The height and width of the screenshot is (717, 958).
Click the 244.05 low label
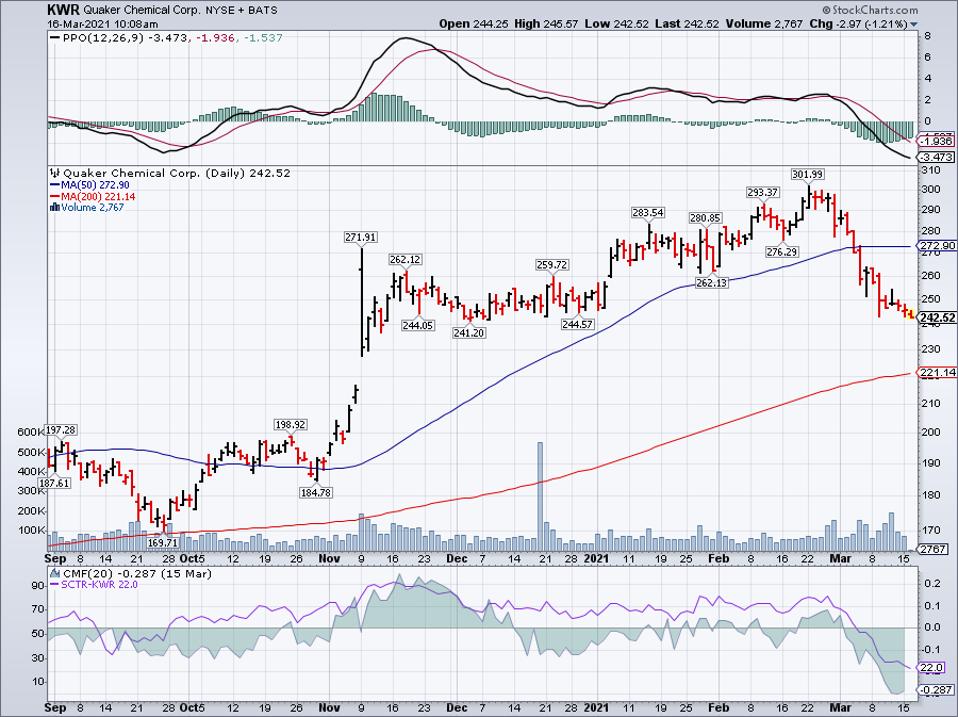click(418, 326)
